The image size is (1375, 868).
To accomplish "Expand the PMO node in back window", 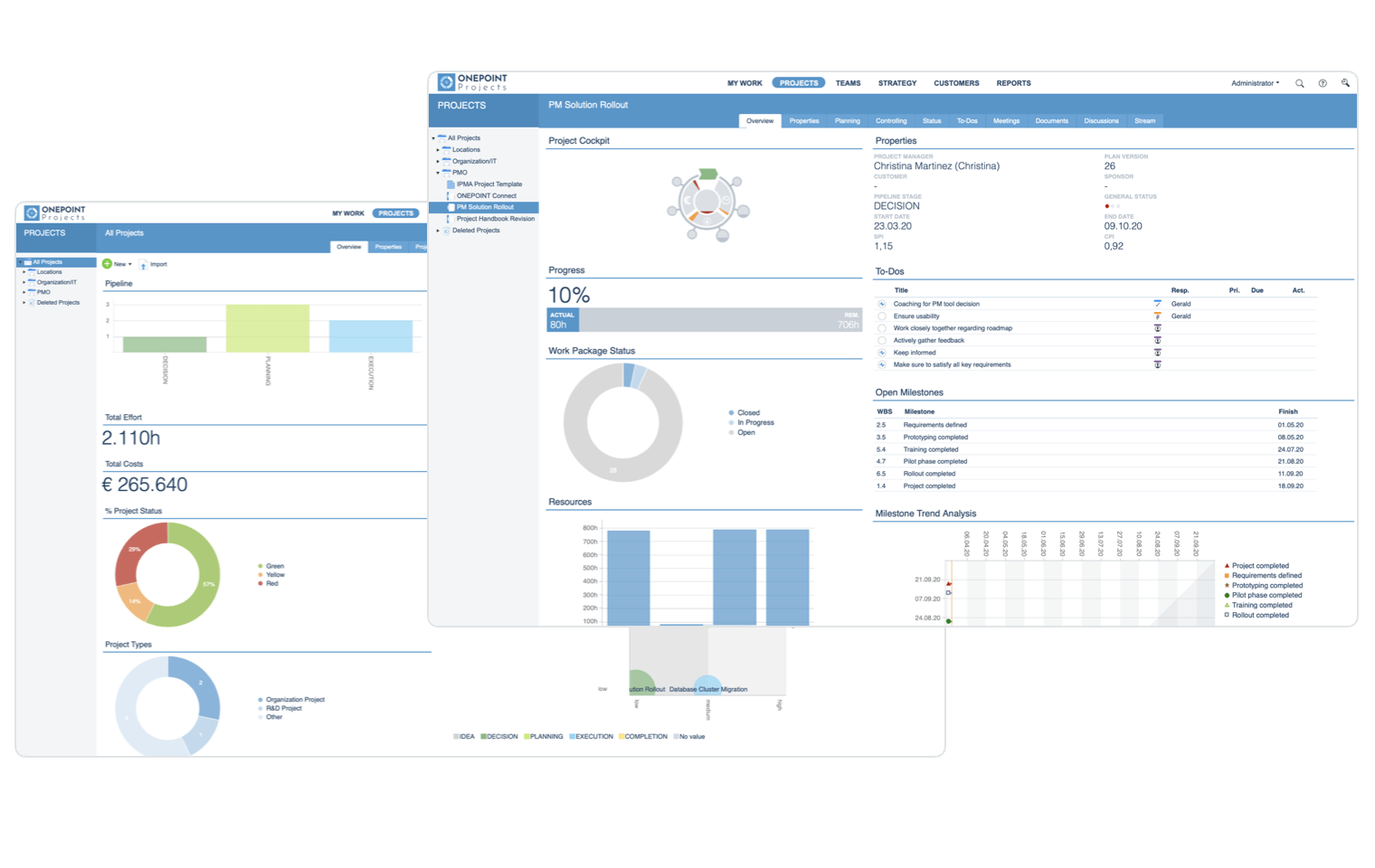I will [24, 292].
